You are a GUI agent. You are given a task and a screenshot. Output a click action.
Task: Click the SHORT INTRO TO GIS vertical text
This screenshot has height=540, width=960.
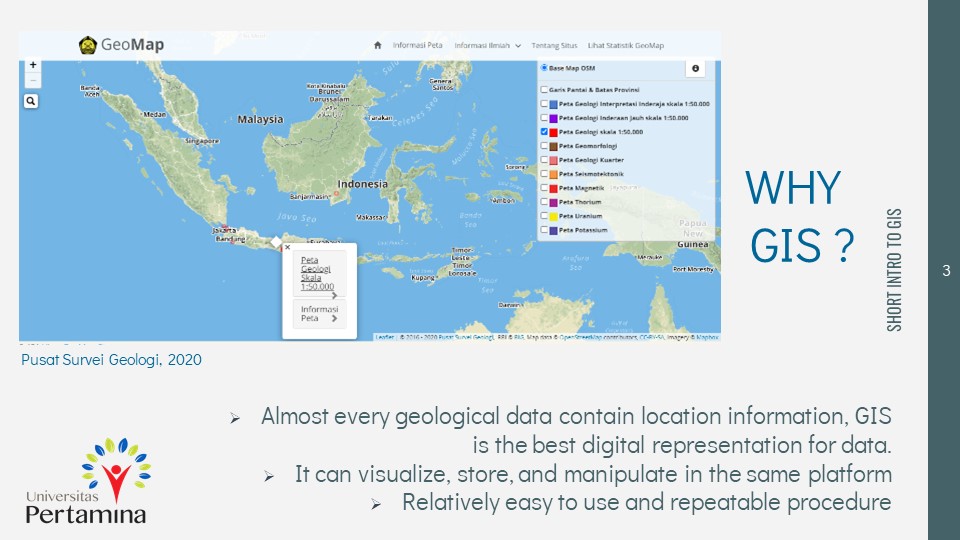[894, 270]
